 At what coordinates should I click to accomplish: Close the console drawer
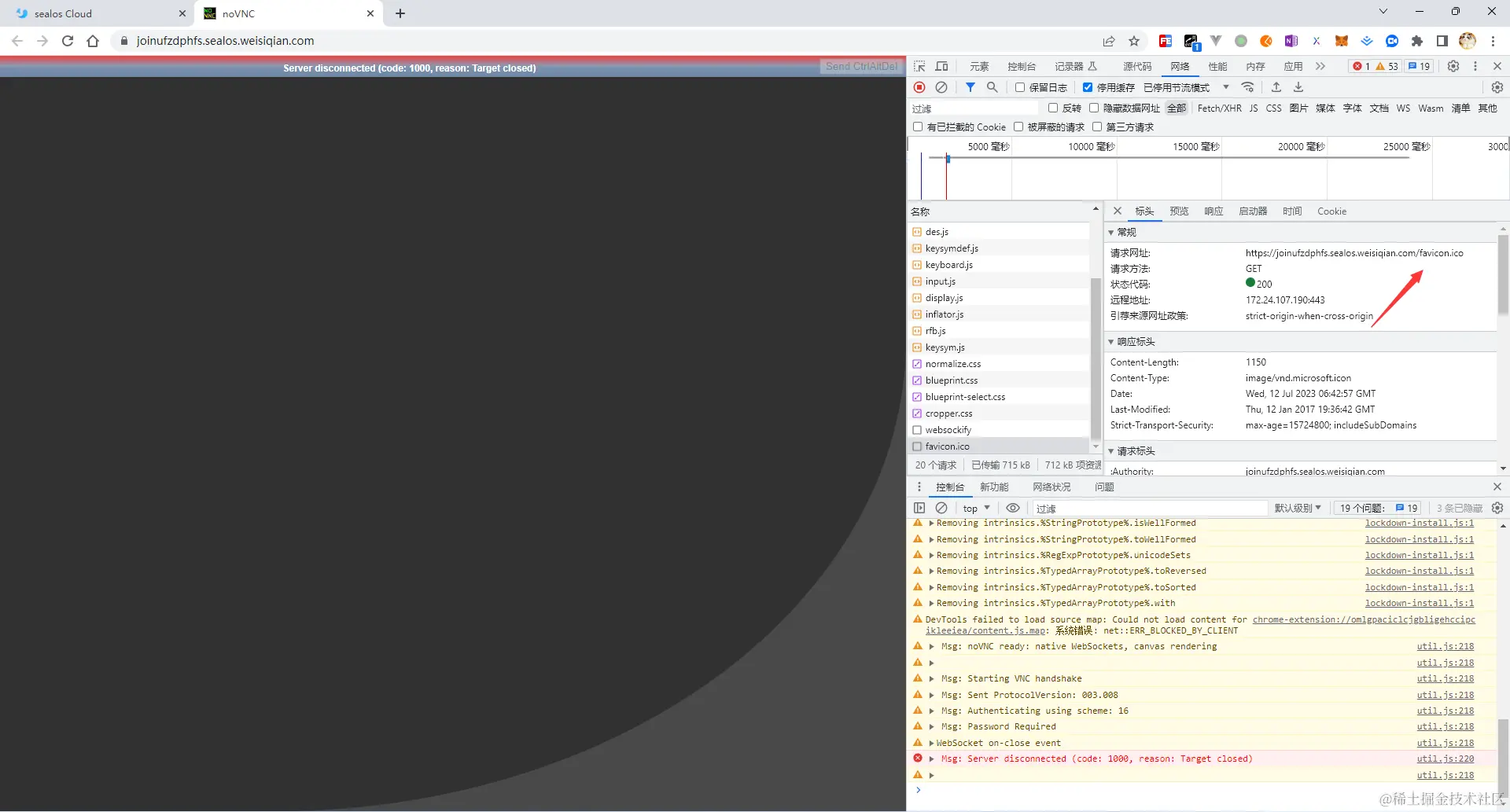(x=1497, y=487)
